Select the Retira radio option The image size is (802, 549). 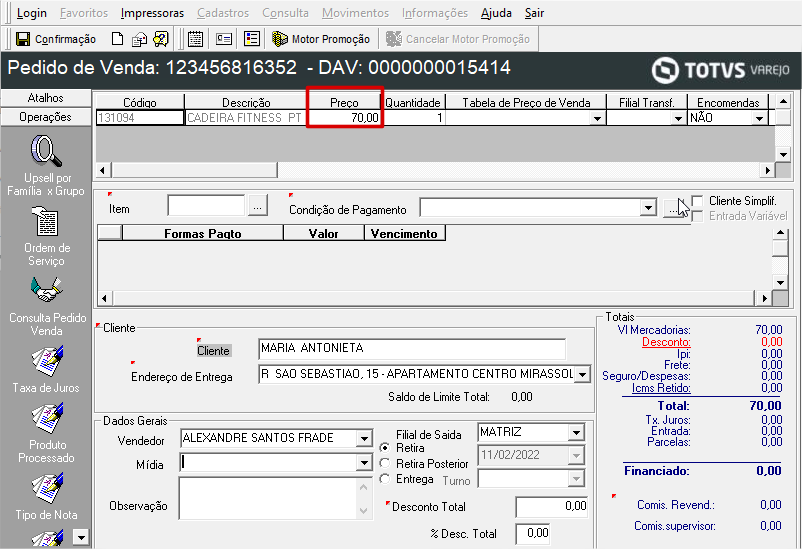pos(385,448)
